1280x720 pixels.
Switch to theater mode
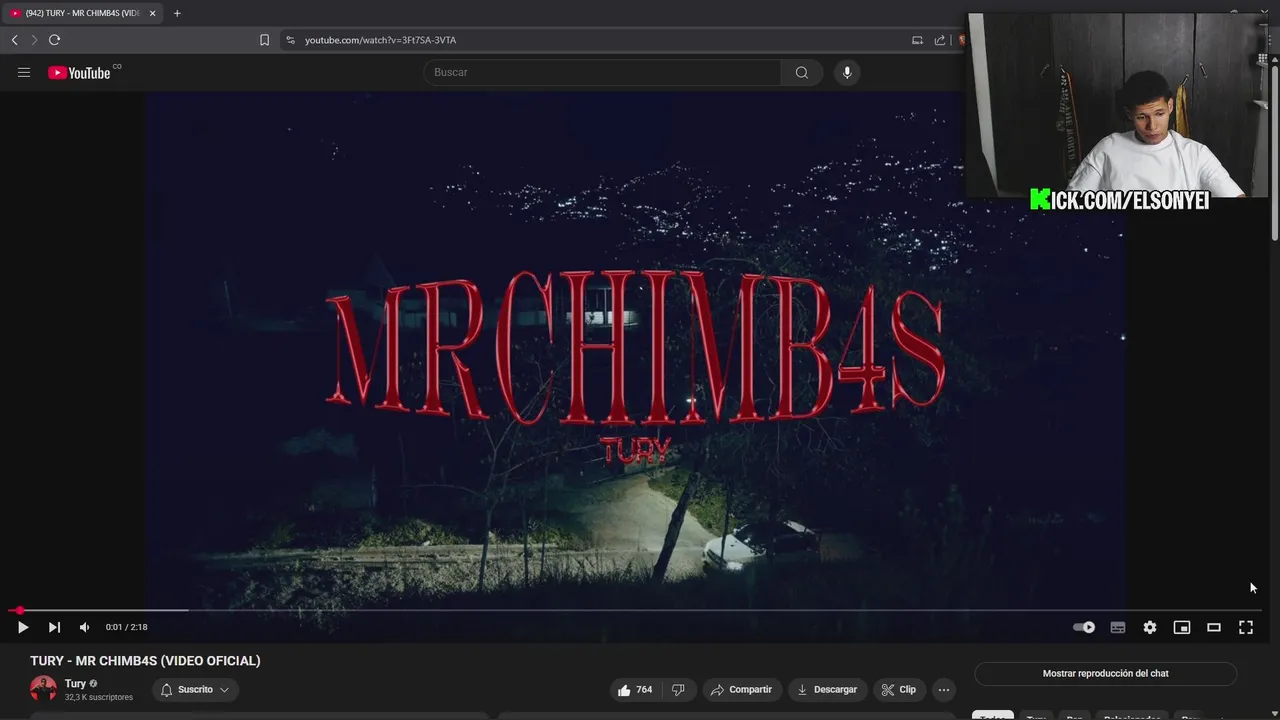pyautogui.click(x=1214, y=627)
